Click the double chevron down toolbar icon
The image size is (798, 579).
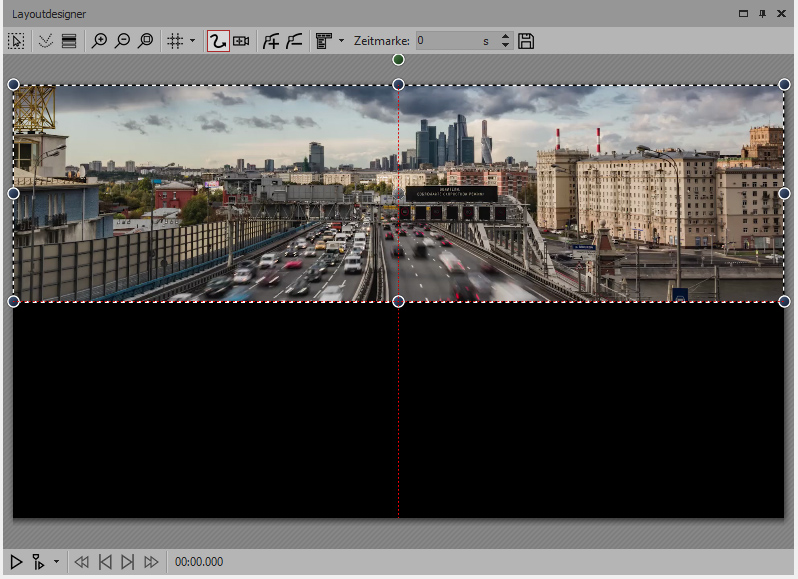click(x=45, y=41)
